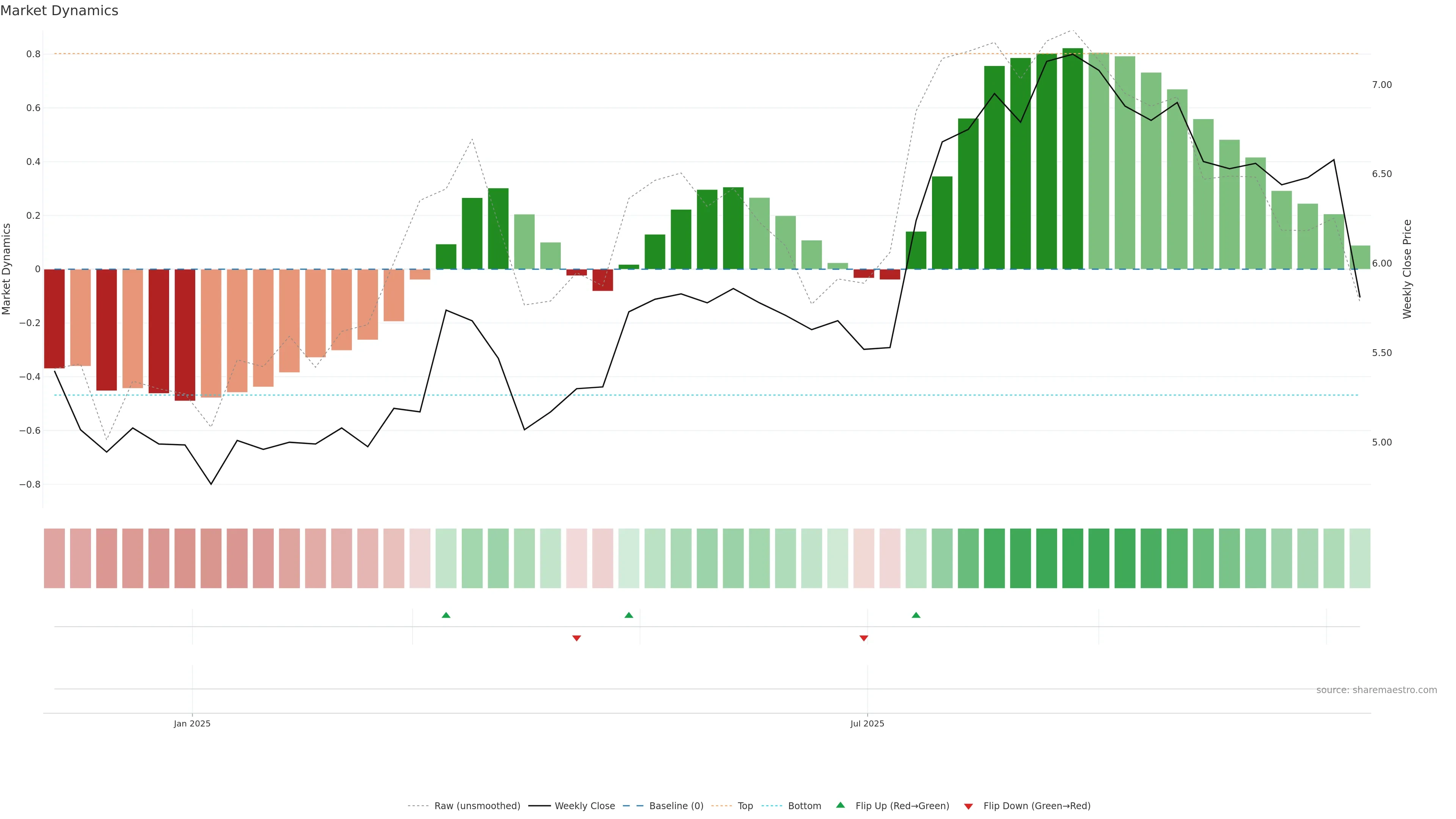Select the tallest dark green bar
The width and height of the screenshot is (1456, 819).
1072,158
